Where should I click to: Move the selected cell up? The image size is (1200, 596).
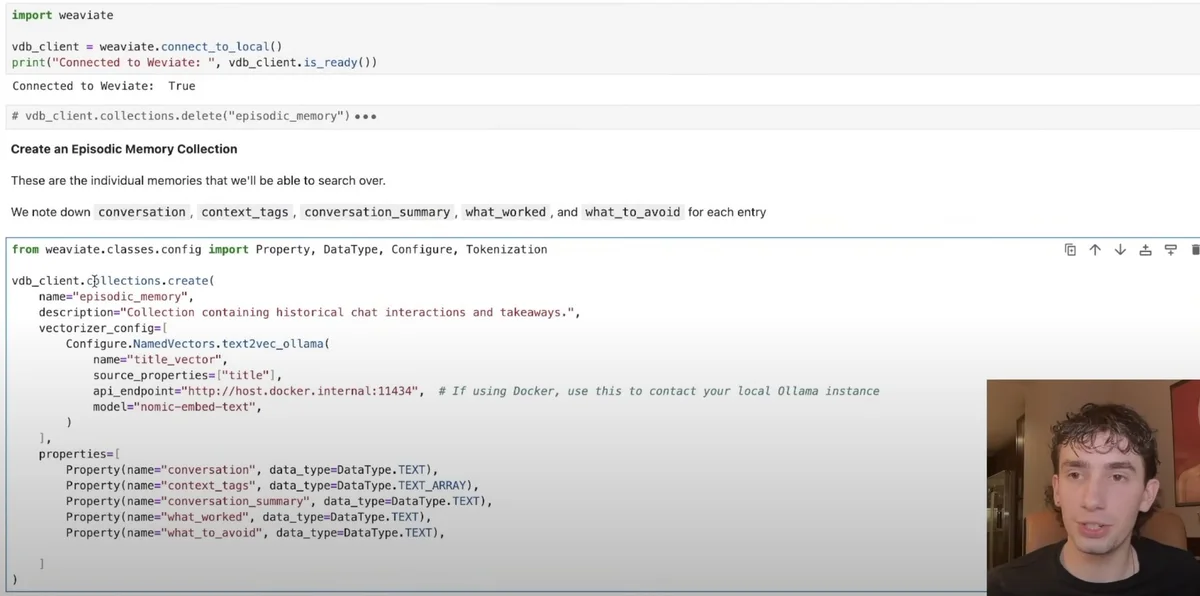point(1095,250)
